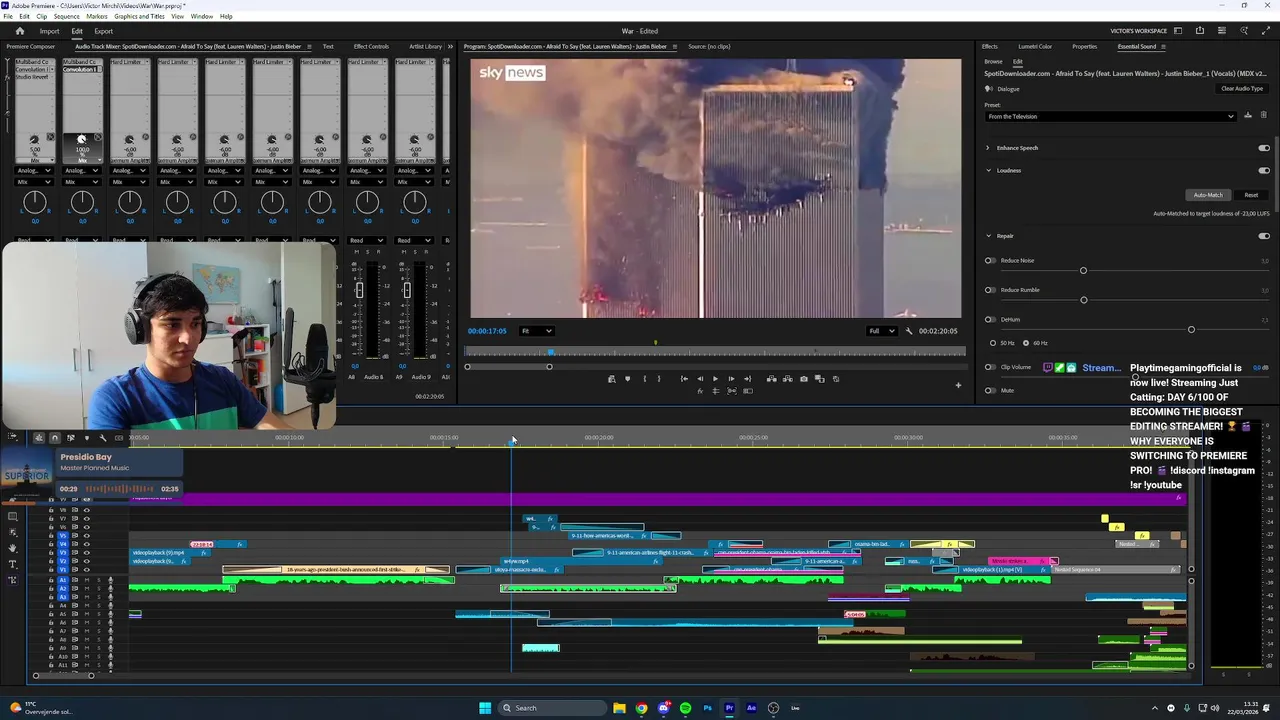Image resolution: width=1280 pixels, height=720 pixels.
Task: Enable the Mute toggle in Essential Sound
Action: 990,390
